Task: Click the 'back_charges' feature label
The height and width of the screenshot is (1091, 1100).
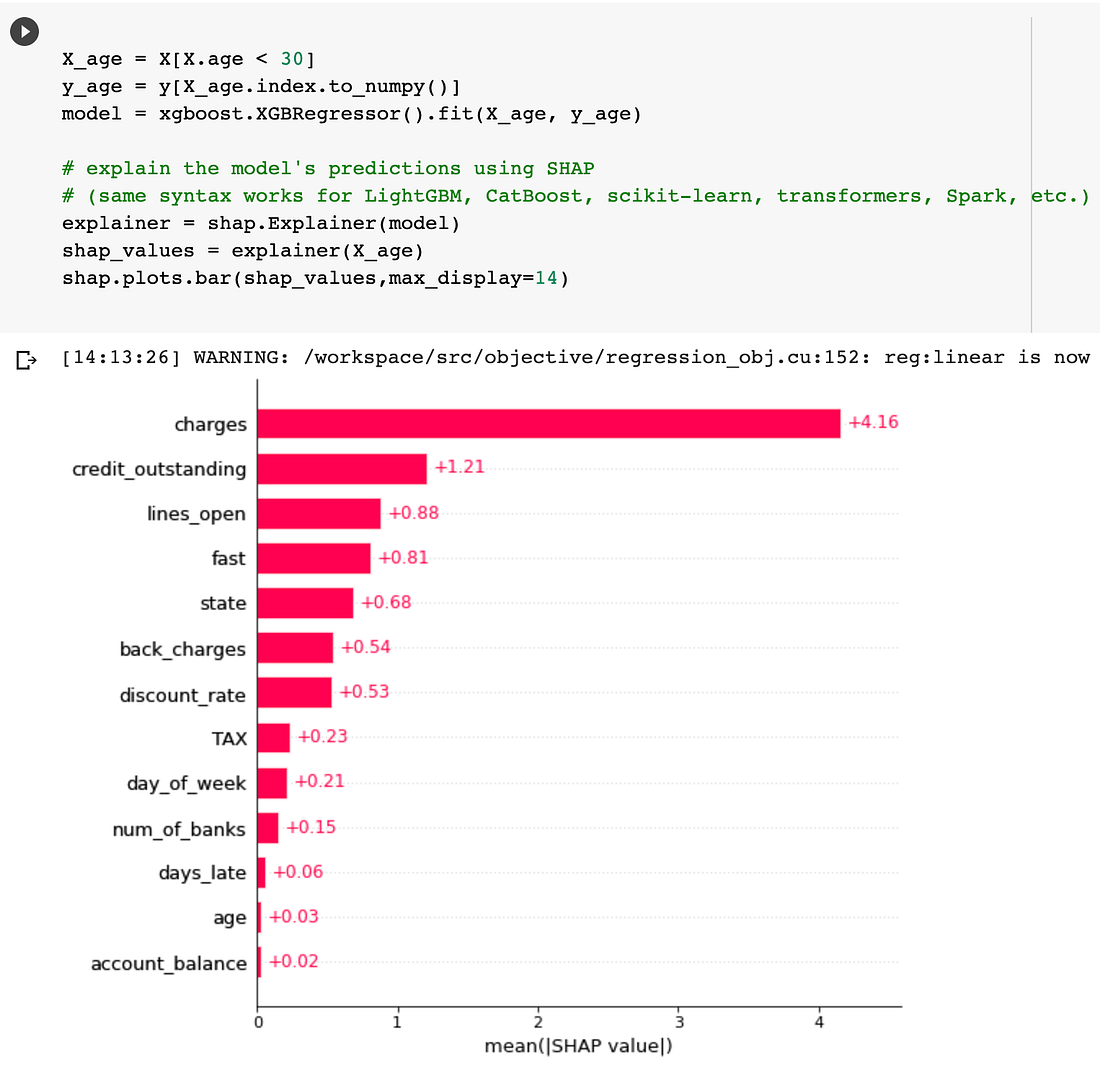Action: point(183,650)
